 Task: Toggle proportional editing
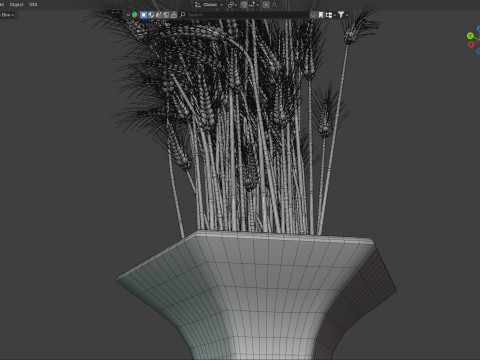[266, 5]
